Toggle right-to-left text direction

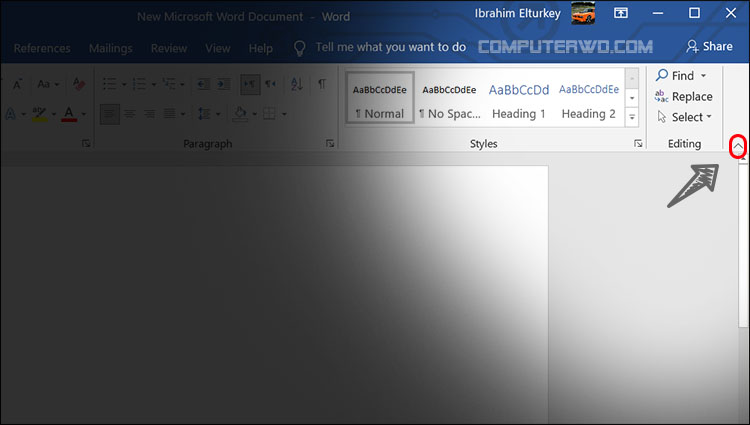[271, 84]
